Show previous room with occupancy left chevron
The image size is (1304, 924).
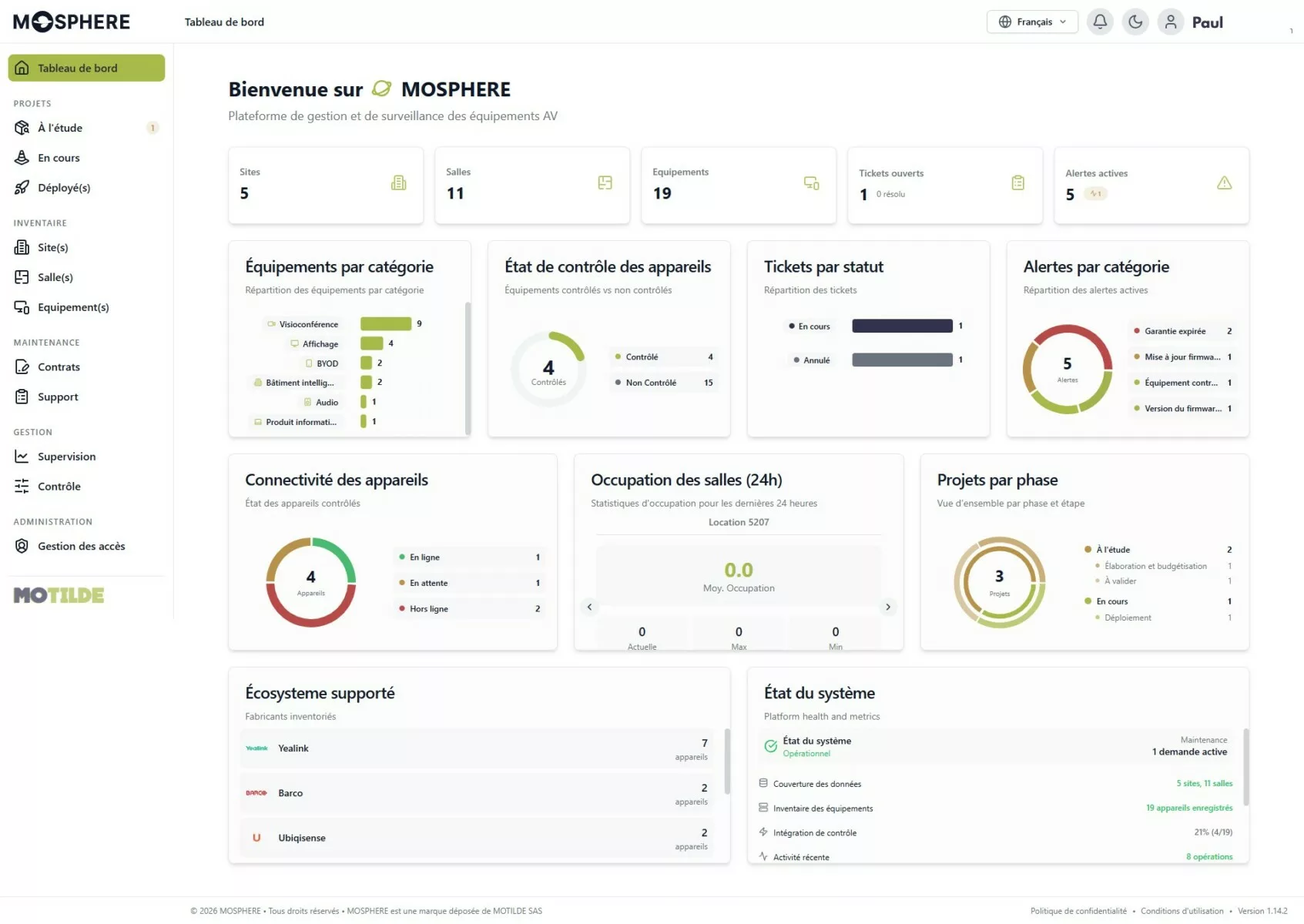click(589, 607)
